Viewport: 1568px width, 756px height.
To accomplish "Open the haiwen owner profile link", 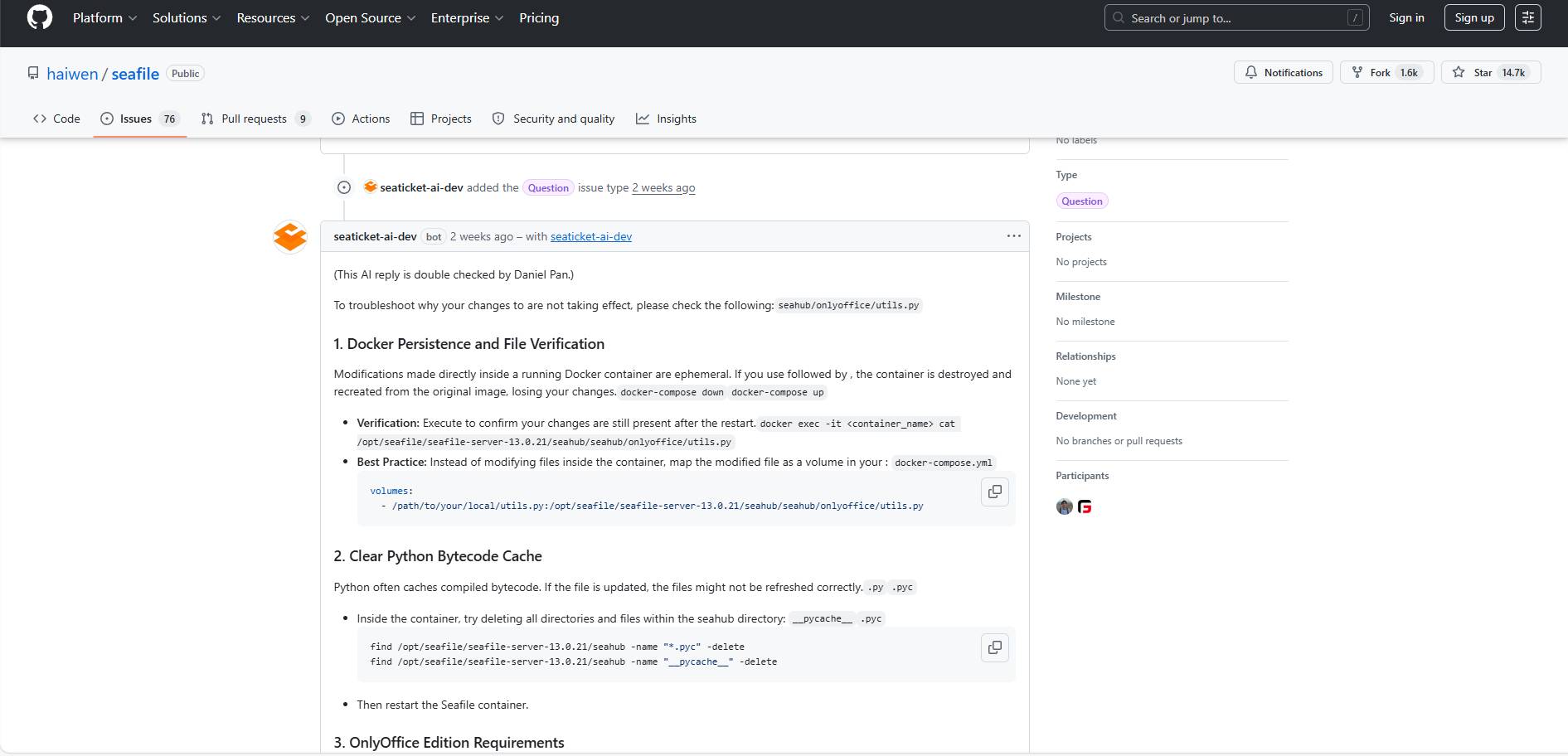I will [x=72, y=74].
